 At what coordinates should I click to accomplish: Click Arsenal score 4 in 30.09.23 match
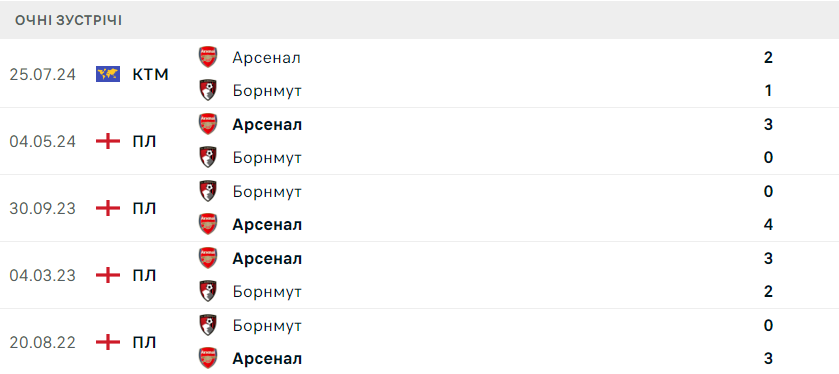pos(768,224)
